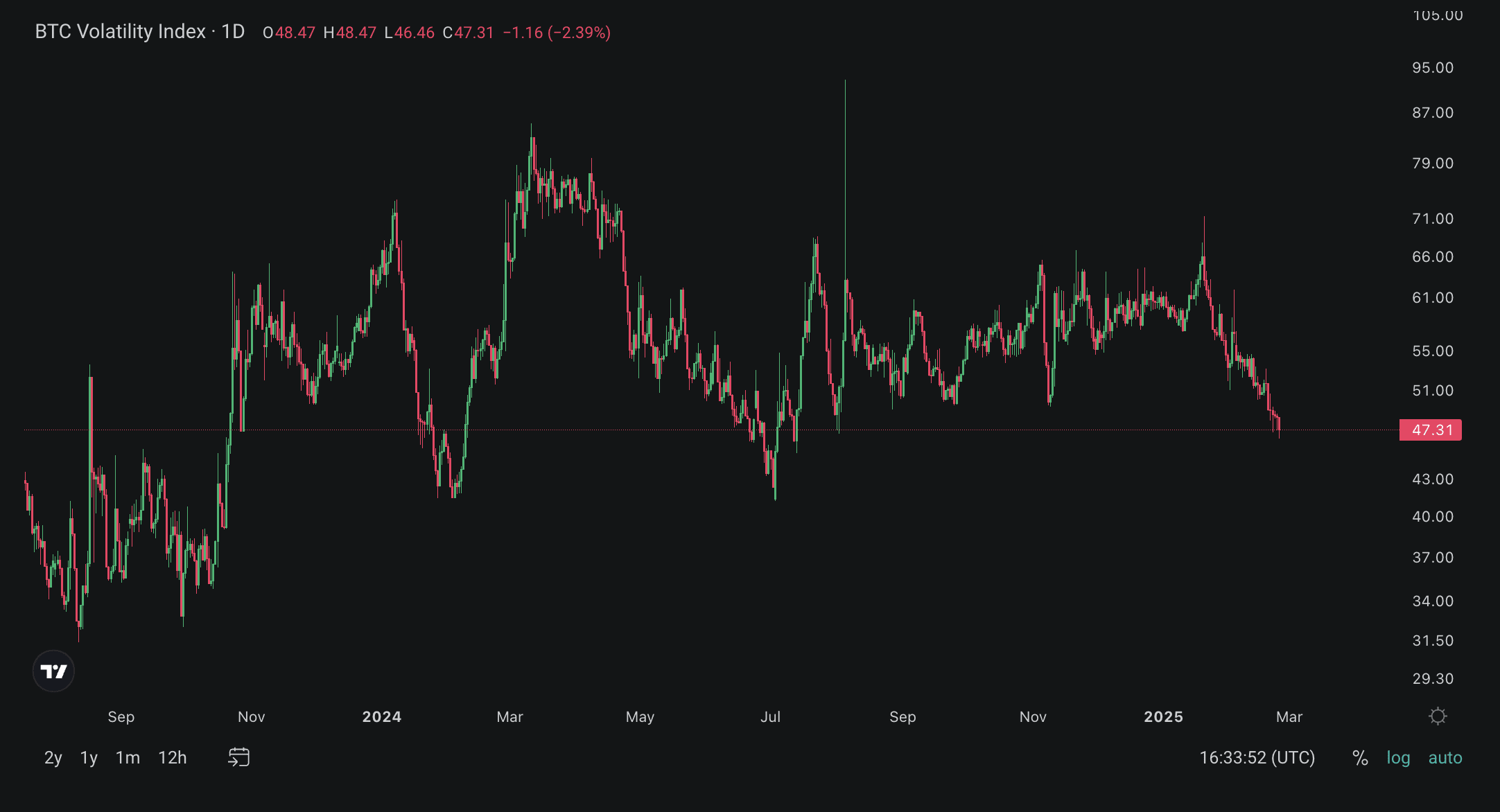Click the Mar label at right of time axis

(x=1289, y=717)
